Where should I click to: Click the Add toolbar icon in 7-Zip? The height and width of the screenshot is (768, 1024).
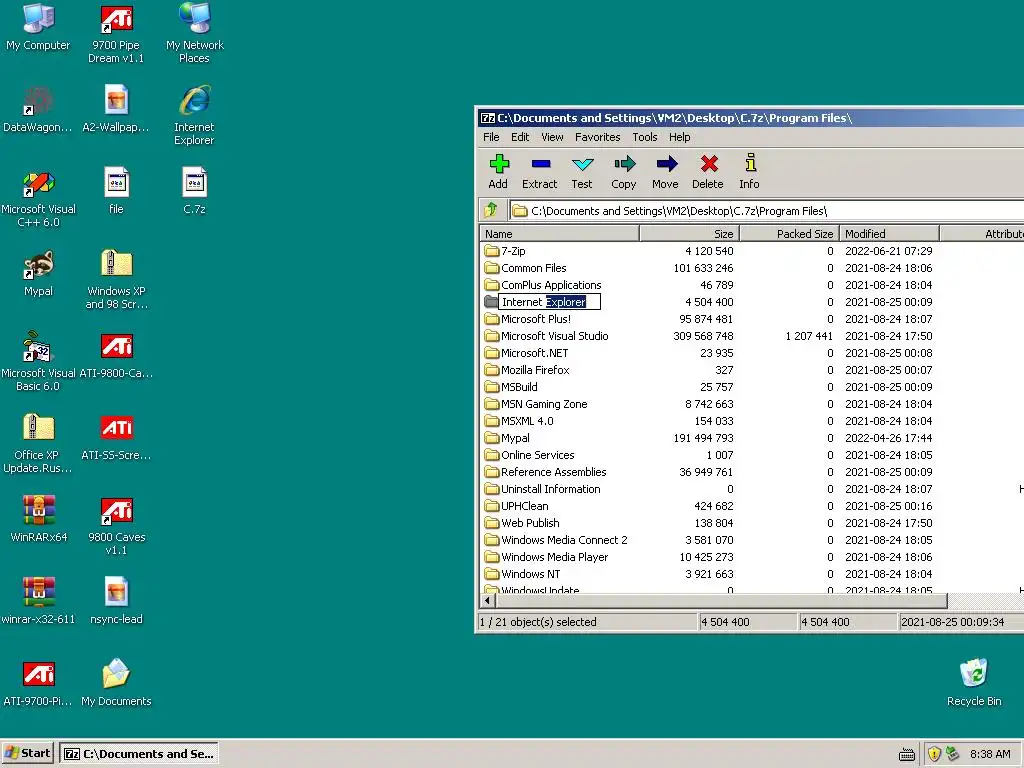(498, 172)
